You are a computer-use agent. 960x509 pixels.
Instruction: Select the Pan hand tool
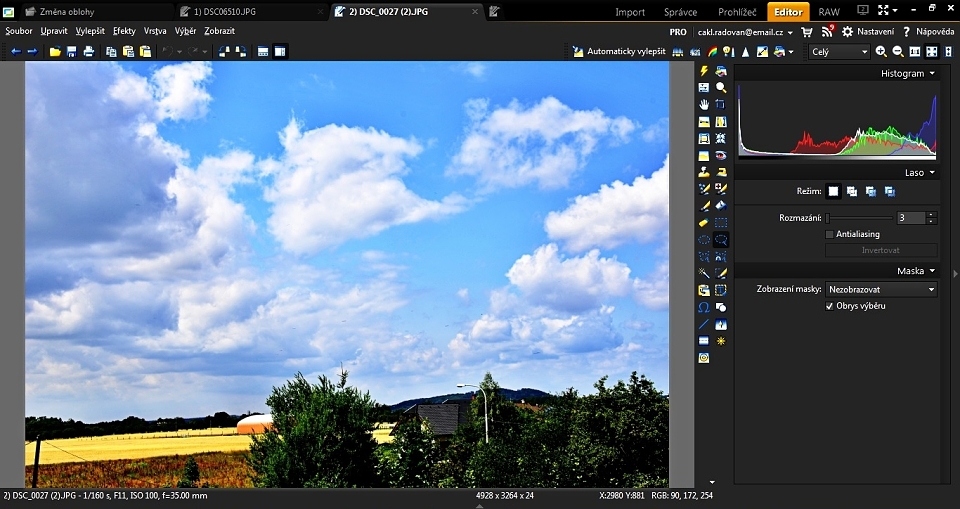[704, 104]
